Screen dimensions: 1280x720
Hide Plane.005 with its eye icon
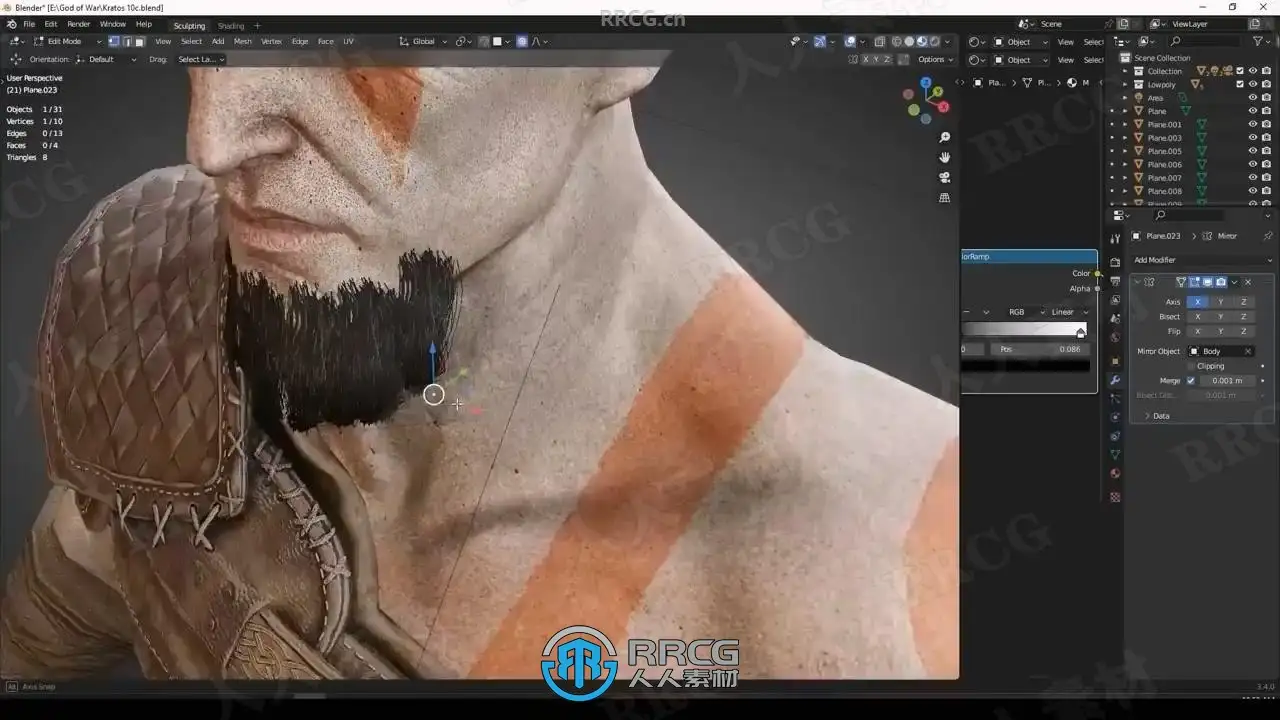tap(1253, 151)
